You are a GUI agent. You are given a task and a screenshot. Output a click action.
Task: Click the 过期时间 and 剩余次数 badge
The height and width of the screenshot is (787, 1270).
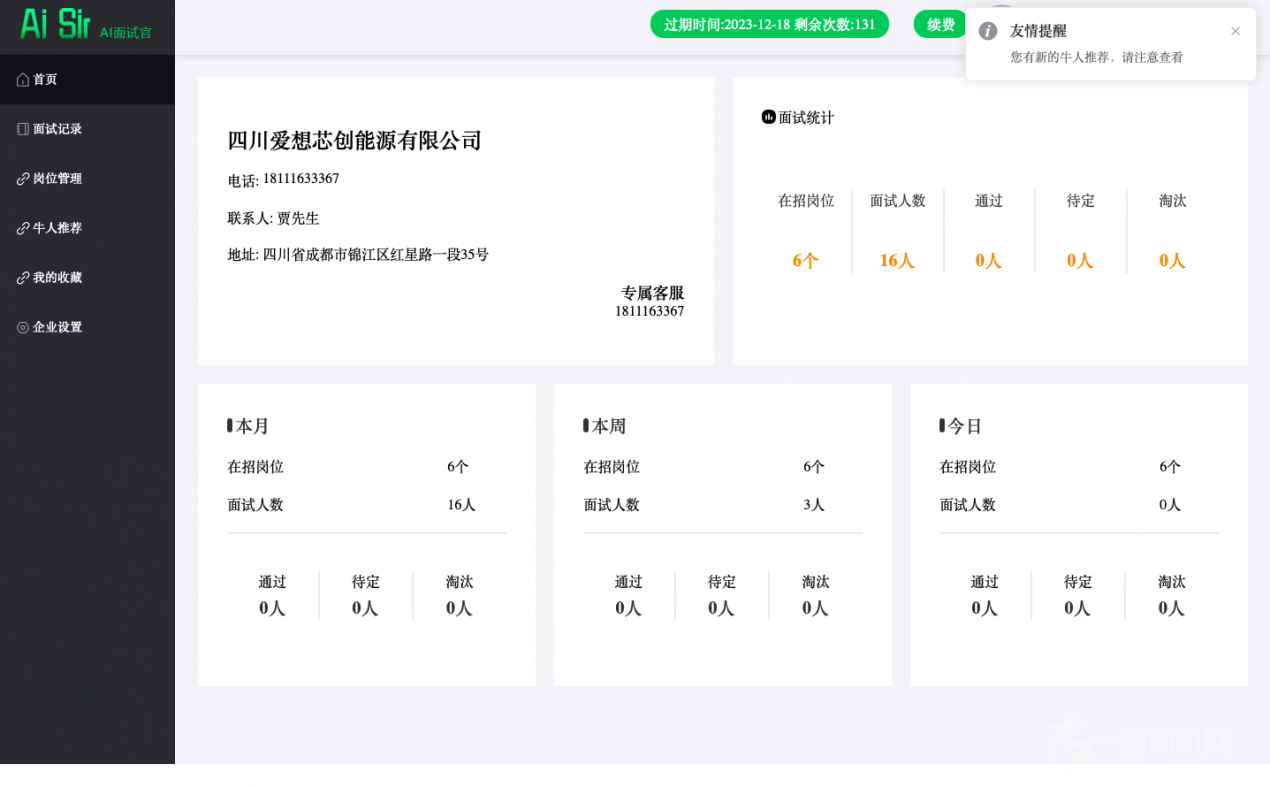point(769,24)
